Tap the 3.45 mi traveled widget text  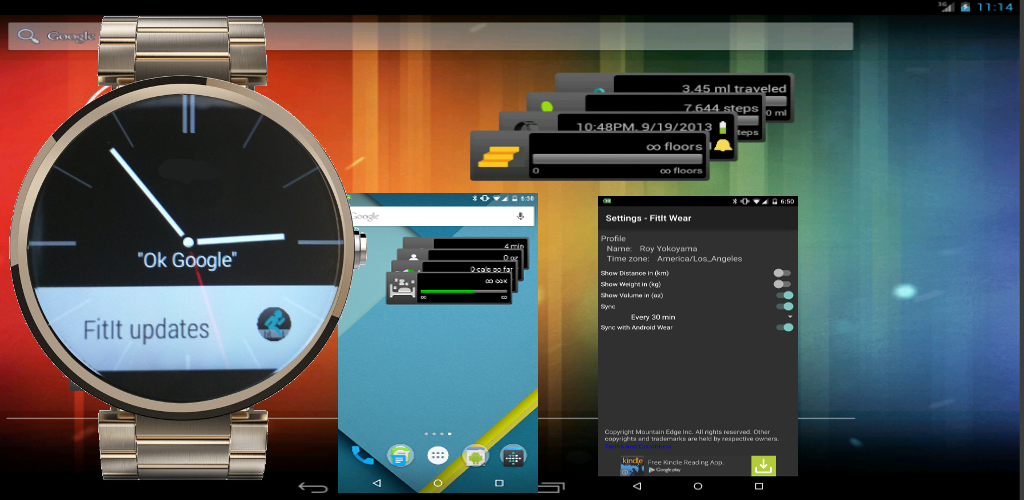(x=734, y=88)
